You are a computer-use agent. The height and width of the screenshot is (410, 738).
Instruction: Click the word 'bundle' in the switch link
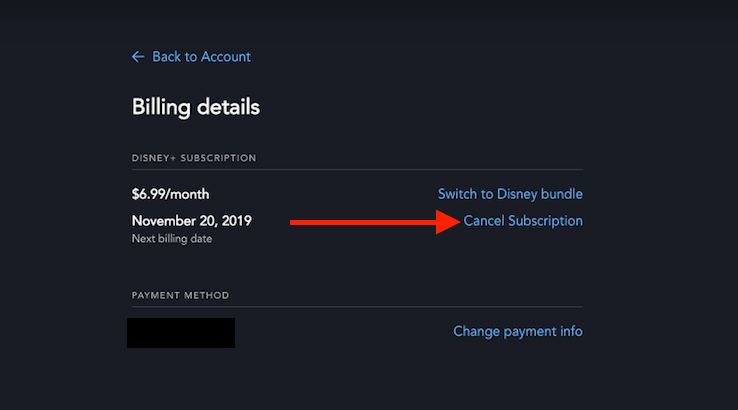pyautogui.click(x=560, y=194)
